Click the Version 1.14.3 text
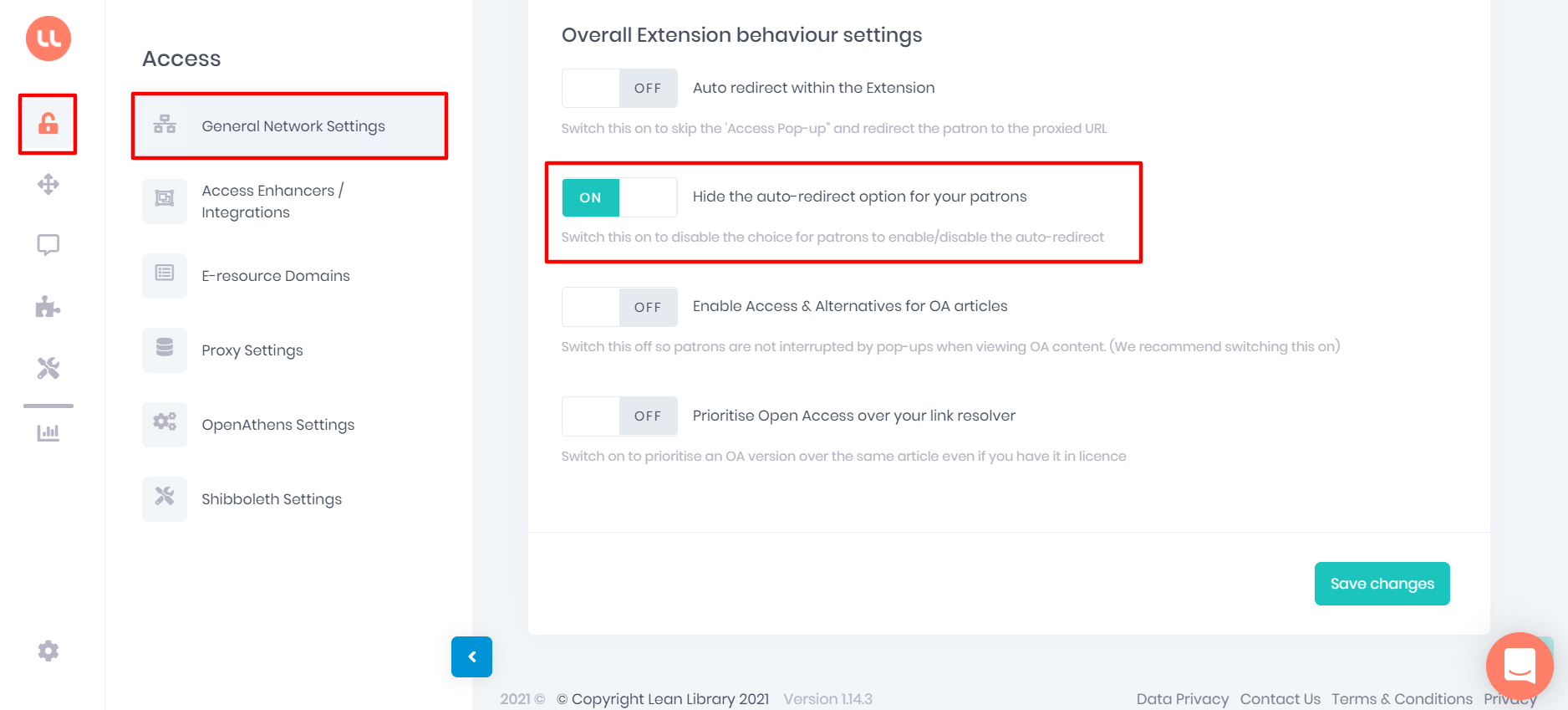Viewport: 1568px width, 710px height. [827, 699]
